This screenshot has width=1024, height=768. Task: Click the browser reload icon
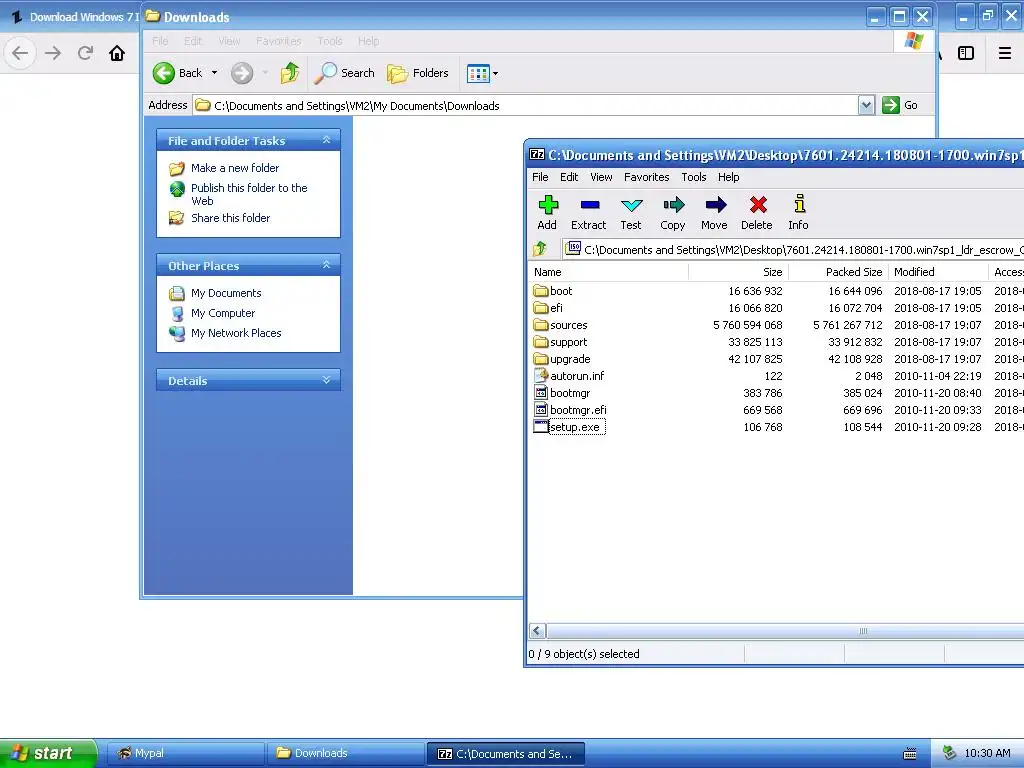(85, 53)
